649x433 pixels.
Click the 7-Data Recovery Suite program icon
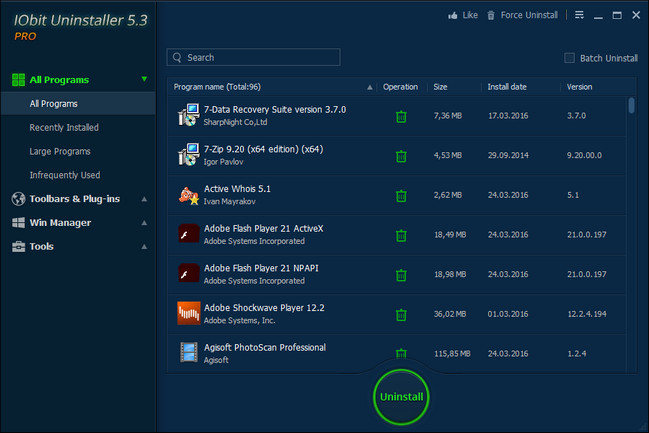(x=189, y=115)
